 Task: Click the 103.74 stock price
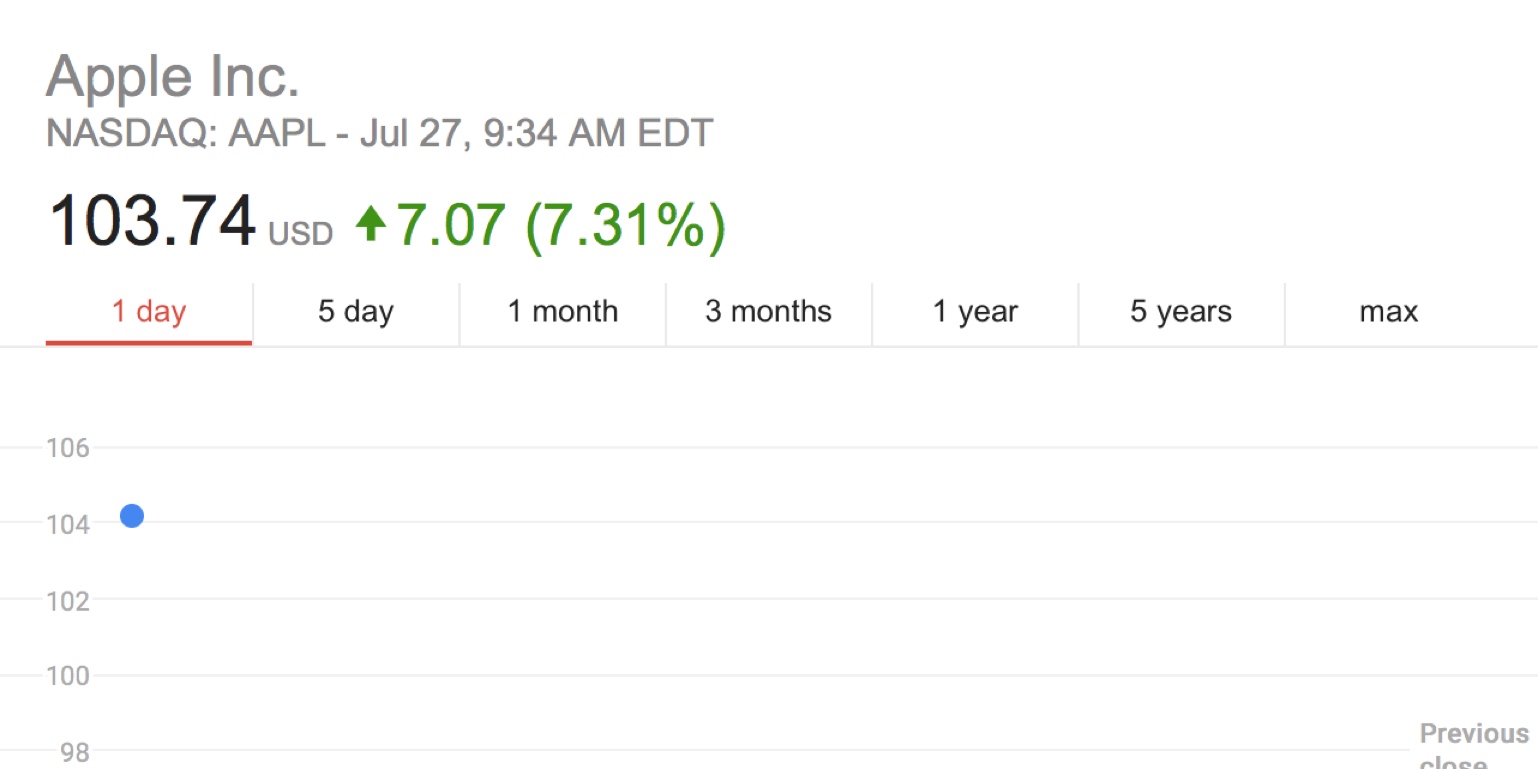[x=152, y=221]
